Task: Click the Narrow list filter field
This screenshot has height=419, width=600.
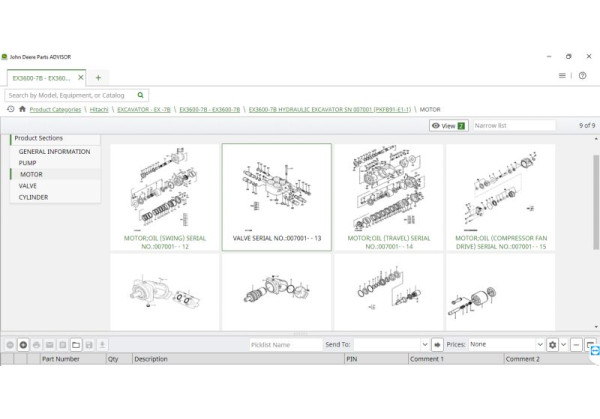Action: pos(512,126)
